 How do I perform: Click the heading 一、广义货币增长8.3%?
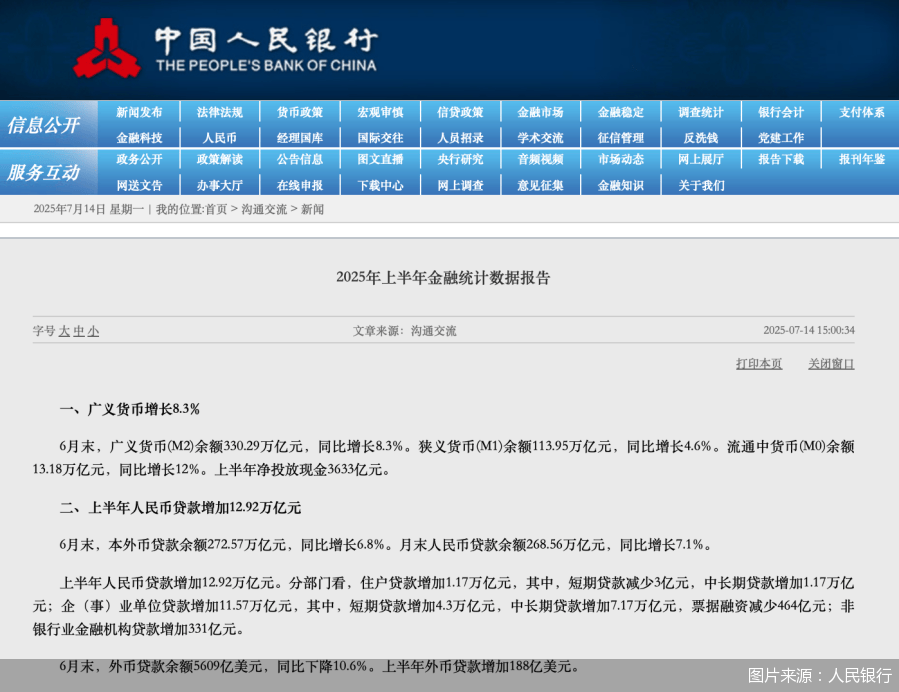coord(130,409)
